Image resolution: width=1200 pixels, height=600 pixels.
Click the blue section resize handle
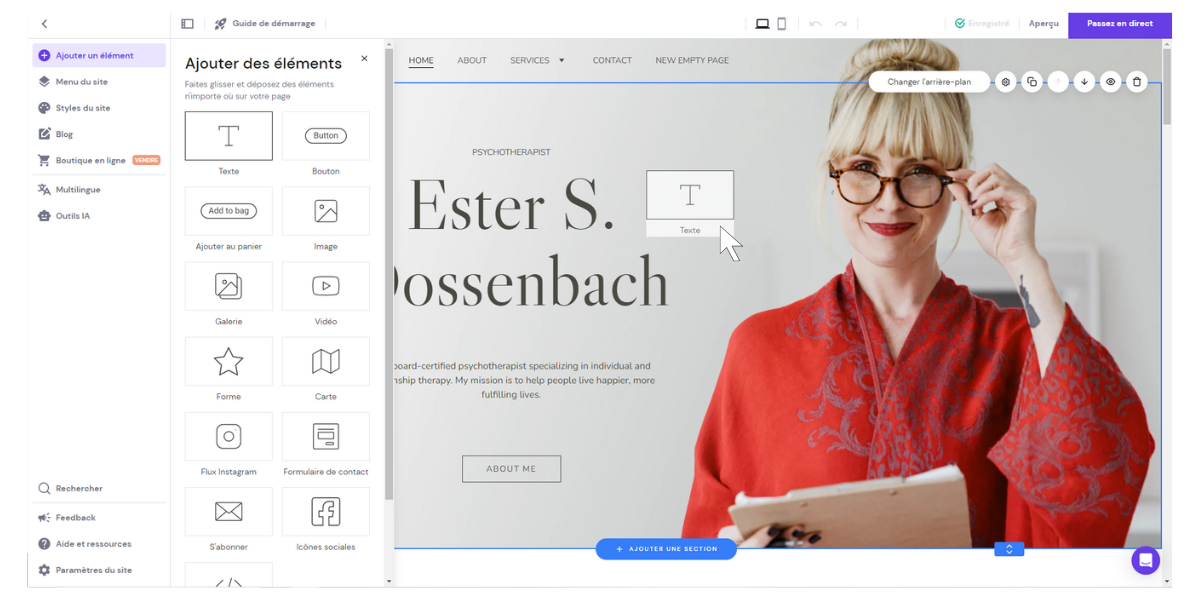[x=1009, y=549]
